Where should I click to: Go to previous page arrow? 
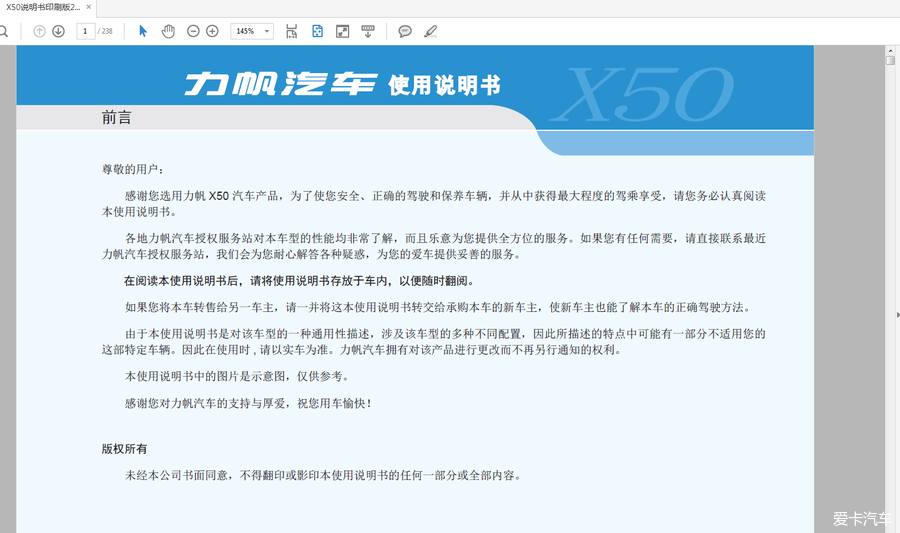[x=39, y=32]
